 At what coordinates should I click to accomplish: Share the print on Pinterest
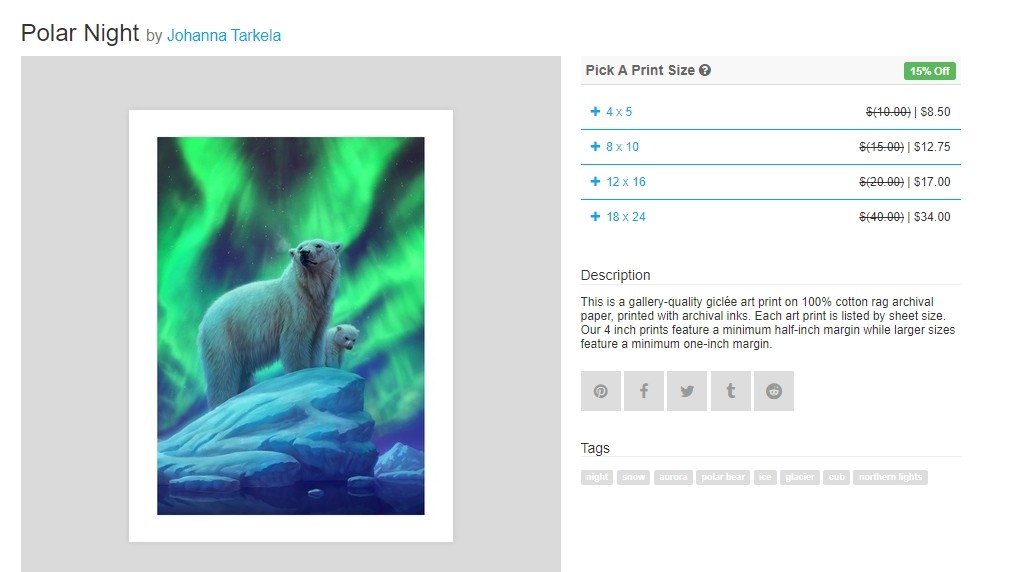(x=601, y=391)
